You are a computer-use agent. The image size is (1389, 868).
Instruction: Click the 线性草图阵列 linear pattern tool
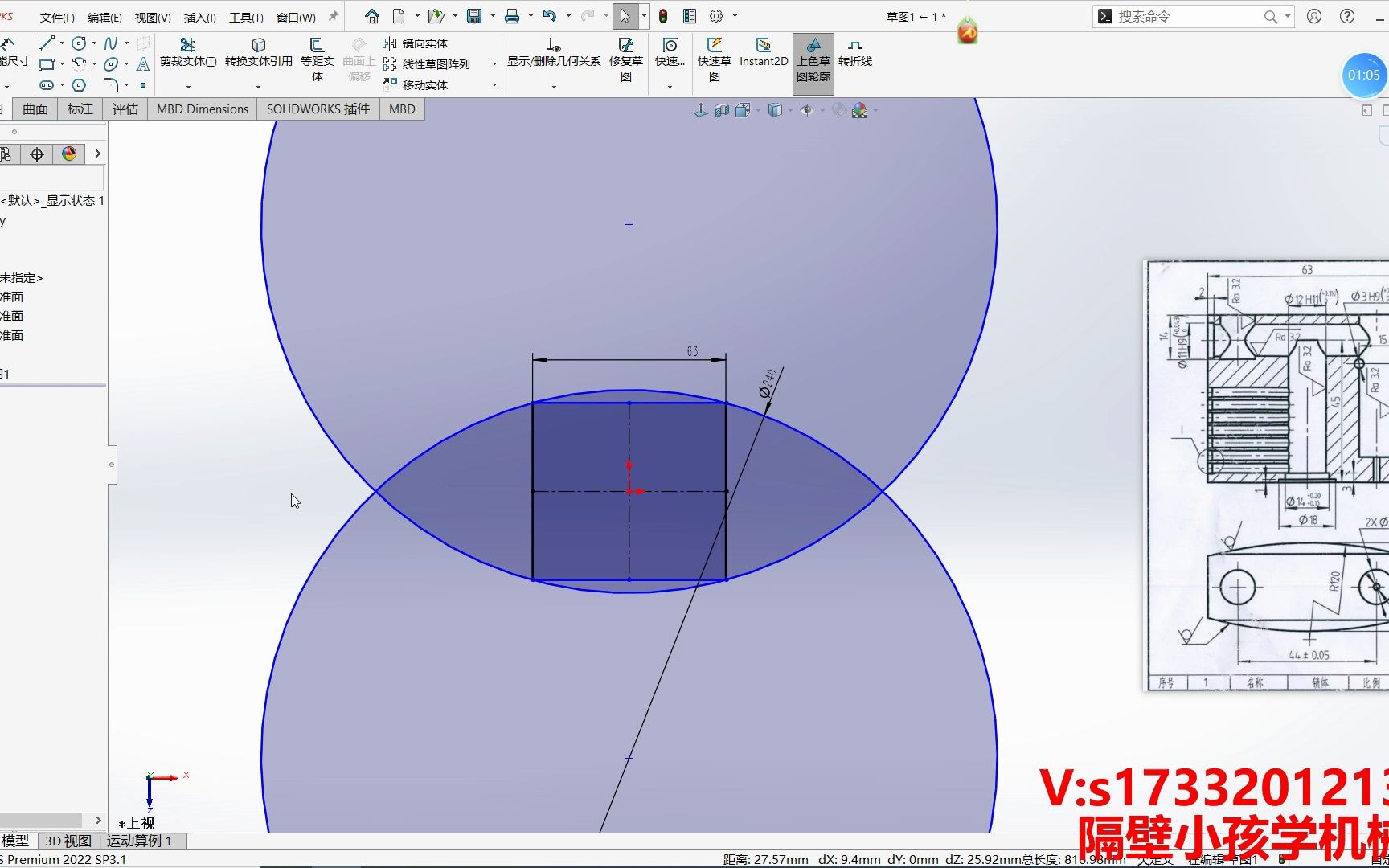[427, 64]
